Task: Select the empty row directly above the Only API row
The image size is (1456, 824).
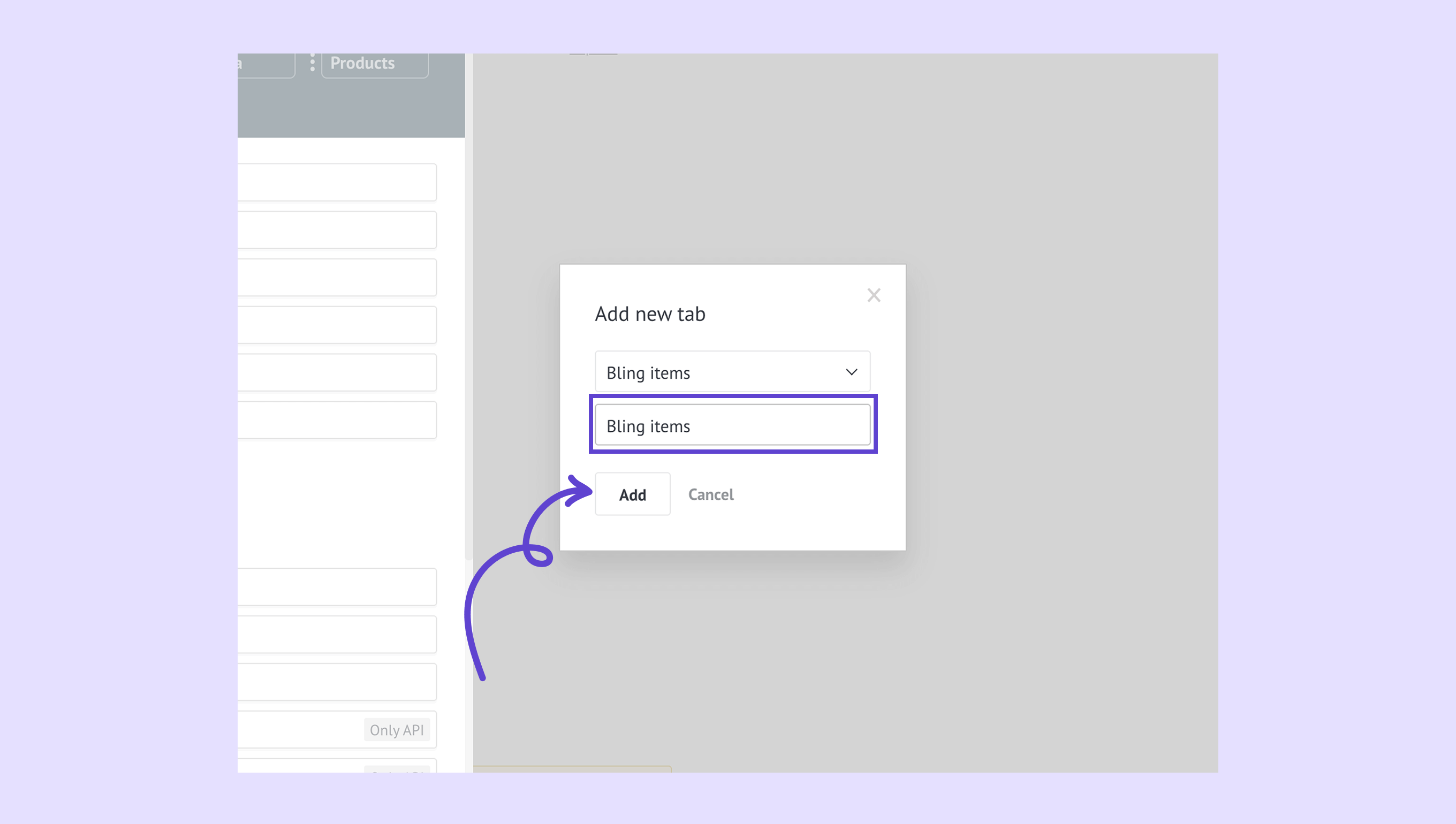Action: pyautogui.click(x=336, y=682)
